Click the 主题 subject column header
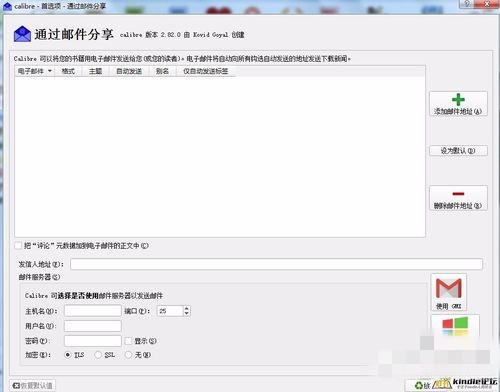This screenshot has width=500, height=392. [95, 71]
